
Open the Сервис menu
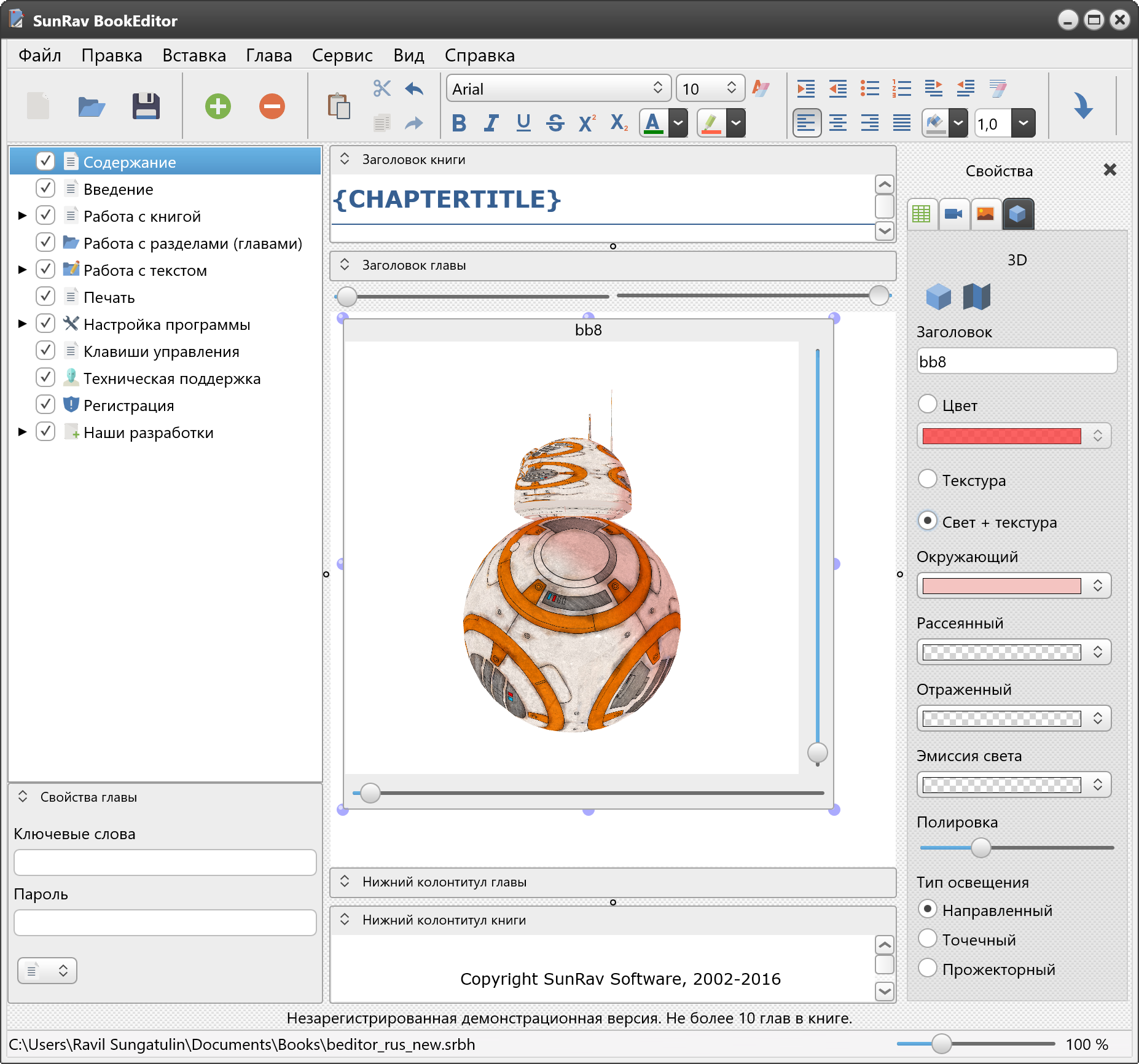click(342, 55)
